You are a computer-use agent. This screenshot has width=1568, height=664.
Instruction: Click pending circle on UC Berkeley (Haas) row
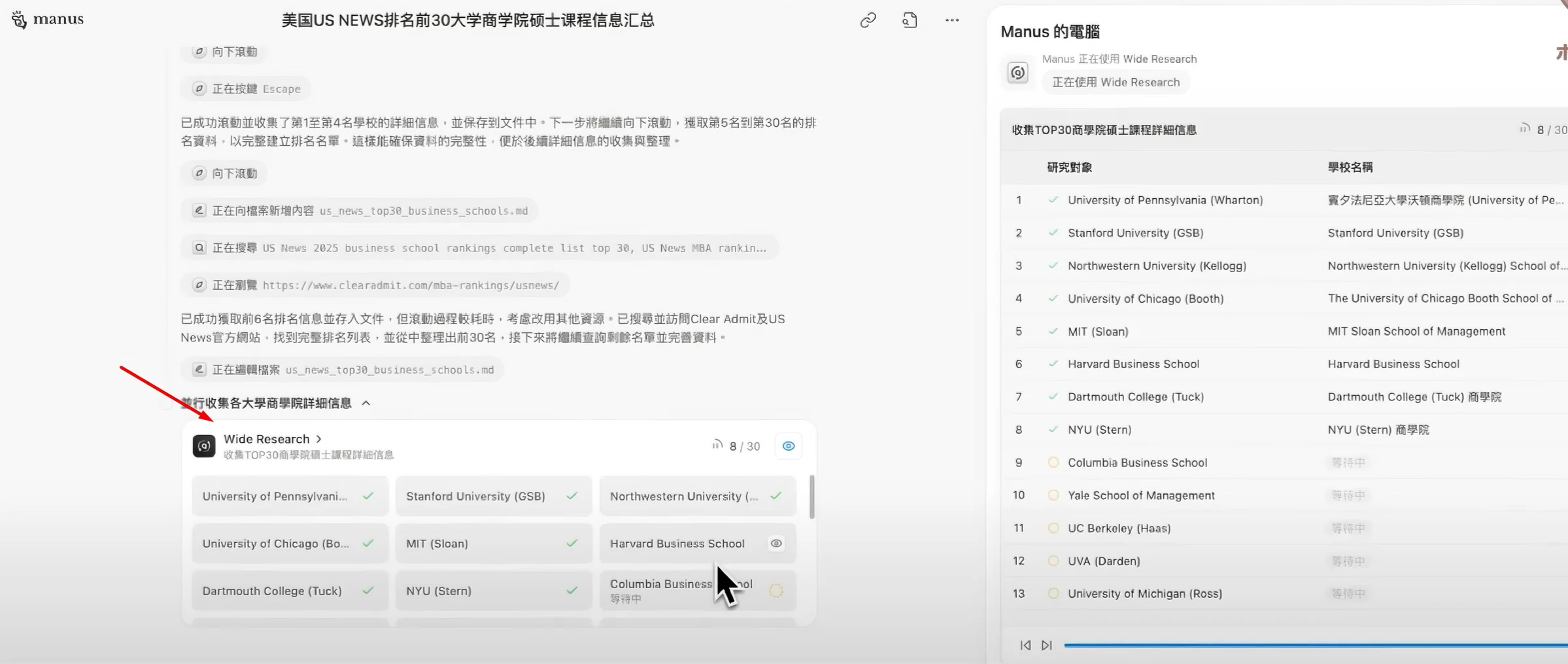click(x=1053, y=528)
